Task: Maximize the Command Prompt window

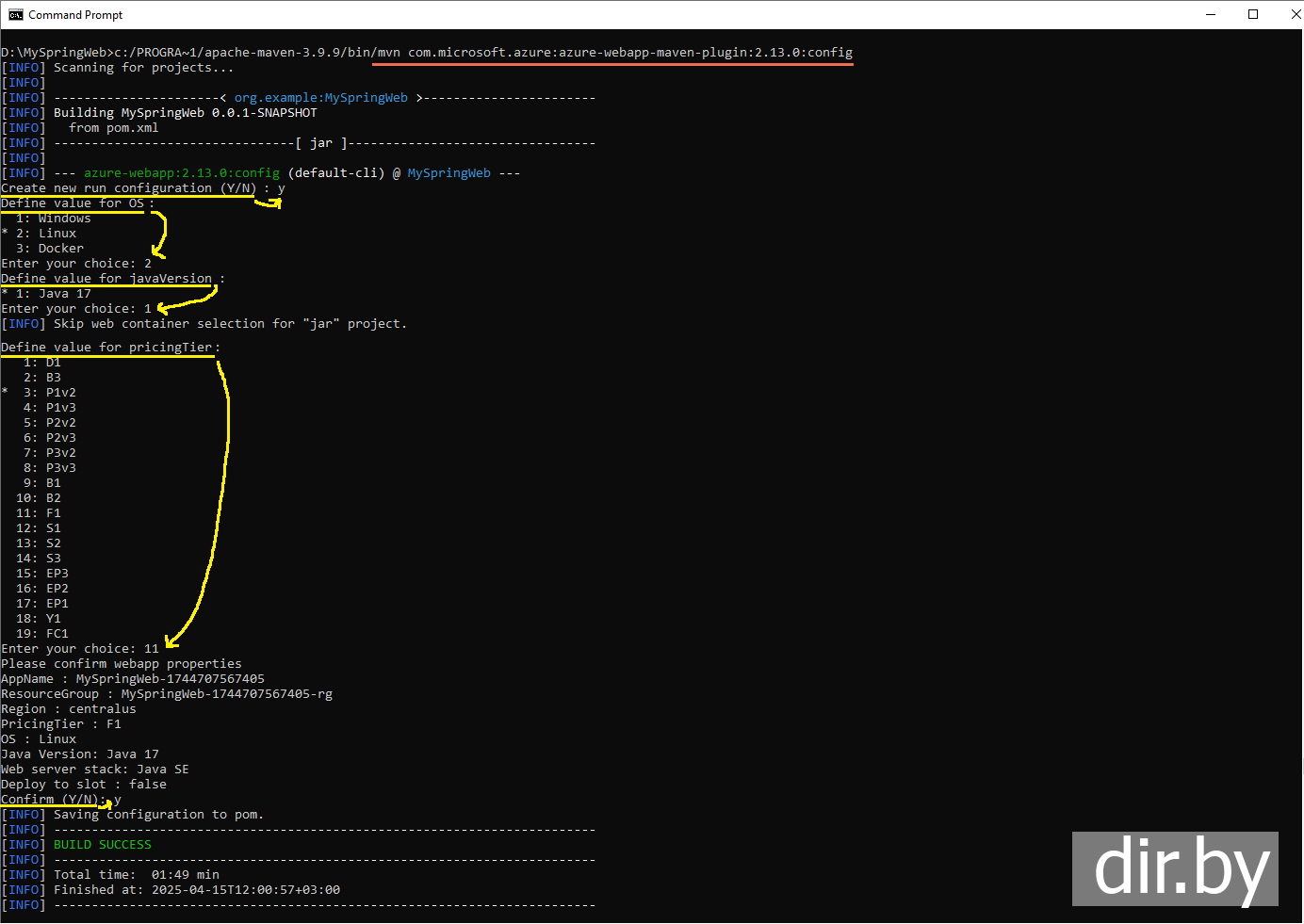Action: click(1253, 14)
